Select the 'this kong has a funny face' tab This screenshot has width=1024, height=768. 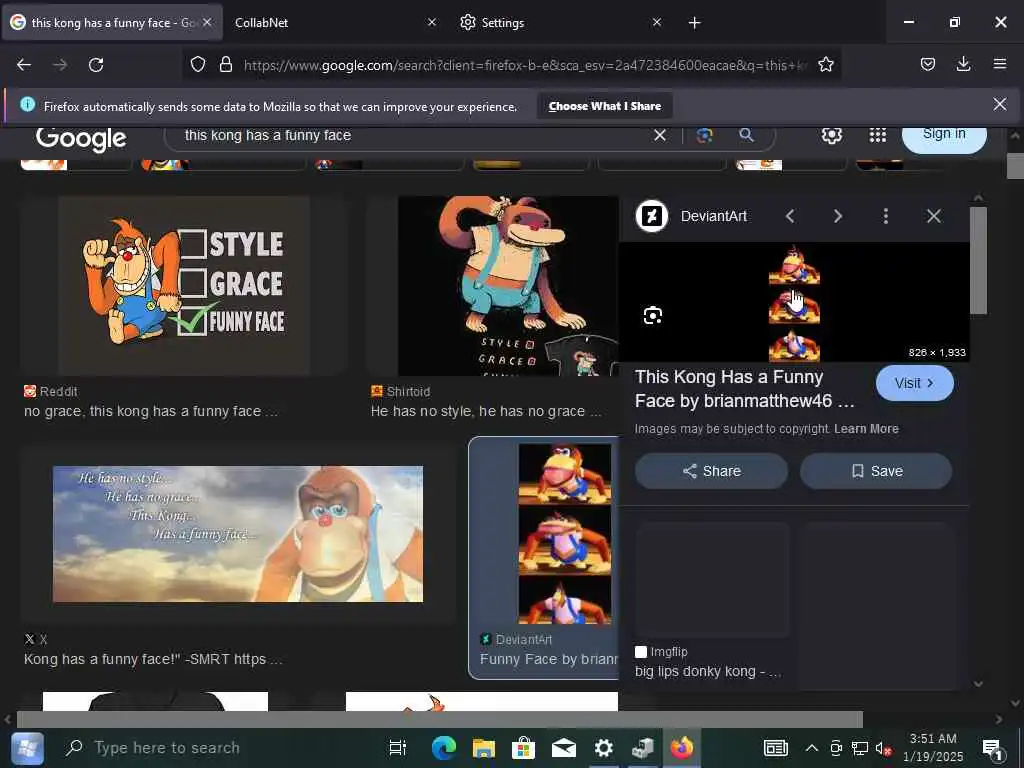point(111,22)
